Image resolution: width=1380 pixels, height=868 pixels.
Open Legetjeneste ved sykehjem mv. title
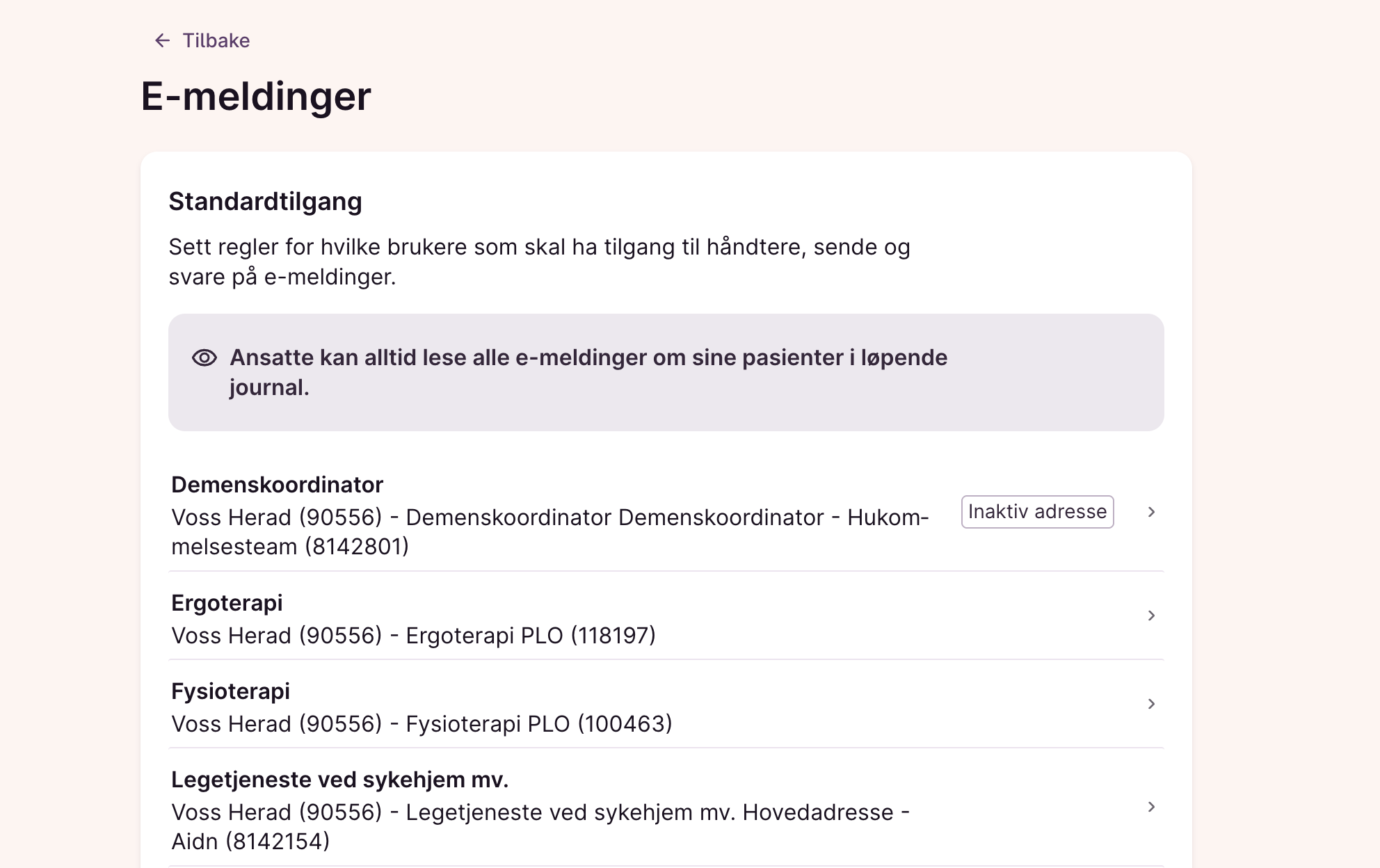[339, 780]
